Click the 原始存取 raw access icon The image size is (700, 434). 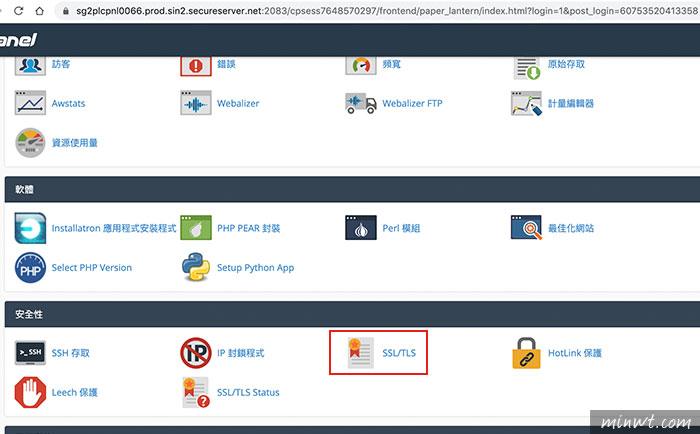[527, 68]
